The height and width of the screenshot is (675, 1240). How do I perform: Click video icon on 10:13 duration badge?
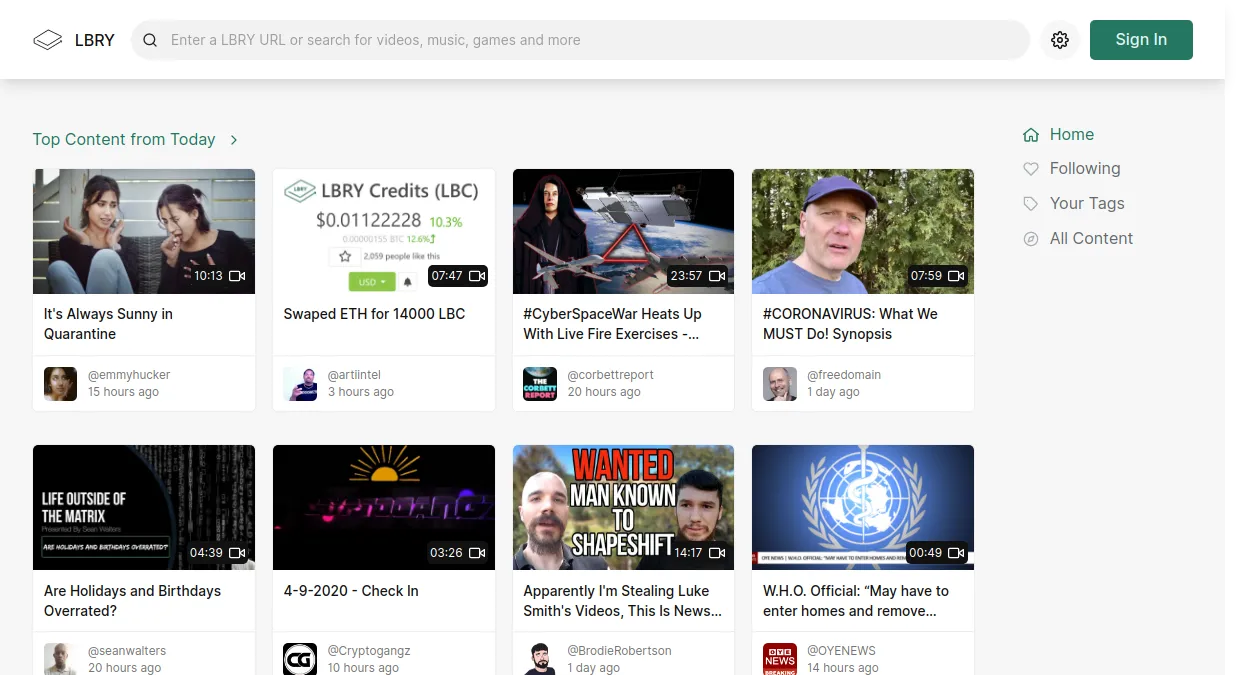(x=237, y=276)
